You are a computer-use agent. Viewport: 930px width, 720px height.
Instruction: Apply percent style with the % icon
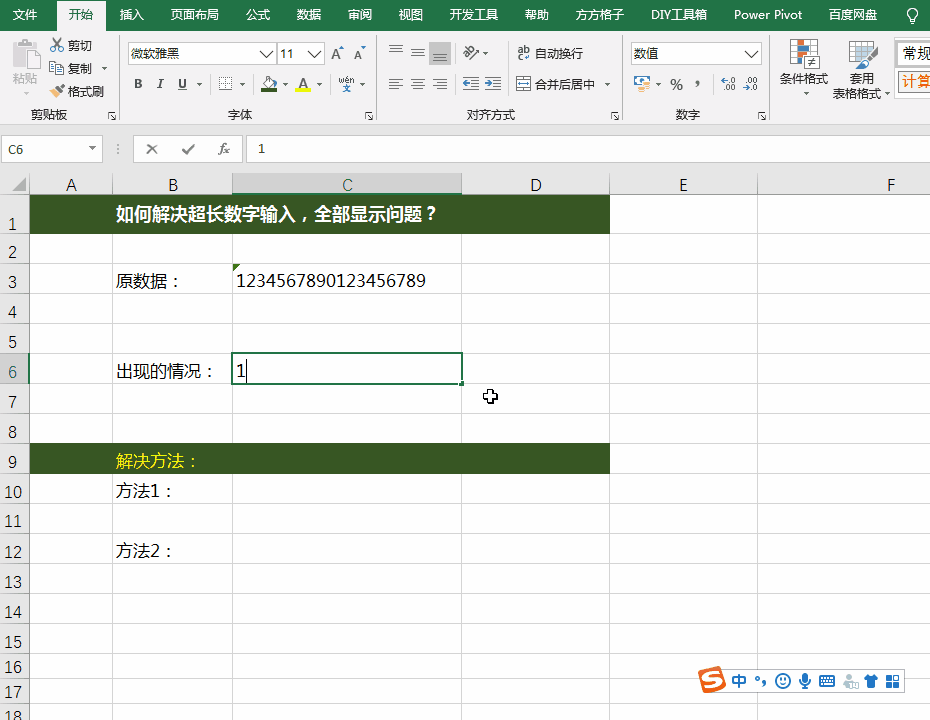tap(676, 84)
